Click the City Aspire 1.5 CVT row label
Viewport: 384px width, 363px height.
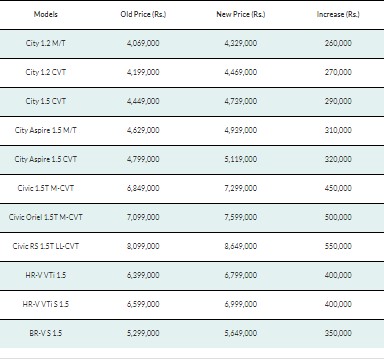pos(46,159)
